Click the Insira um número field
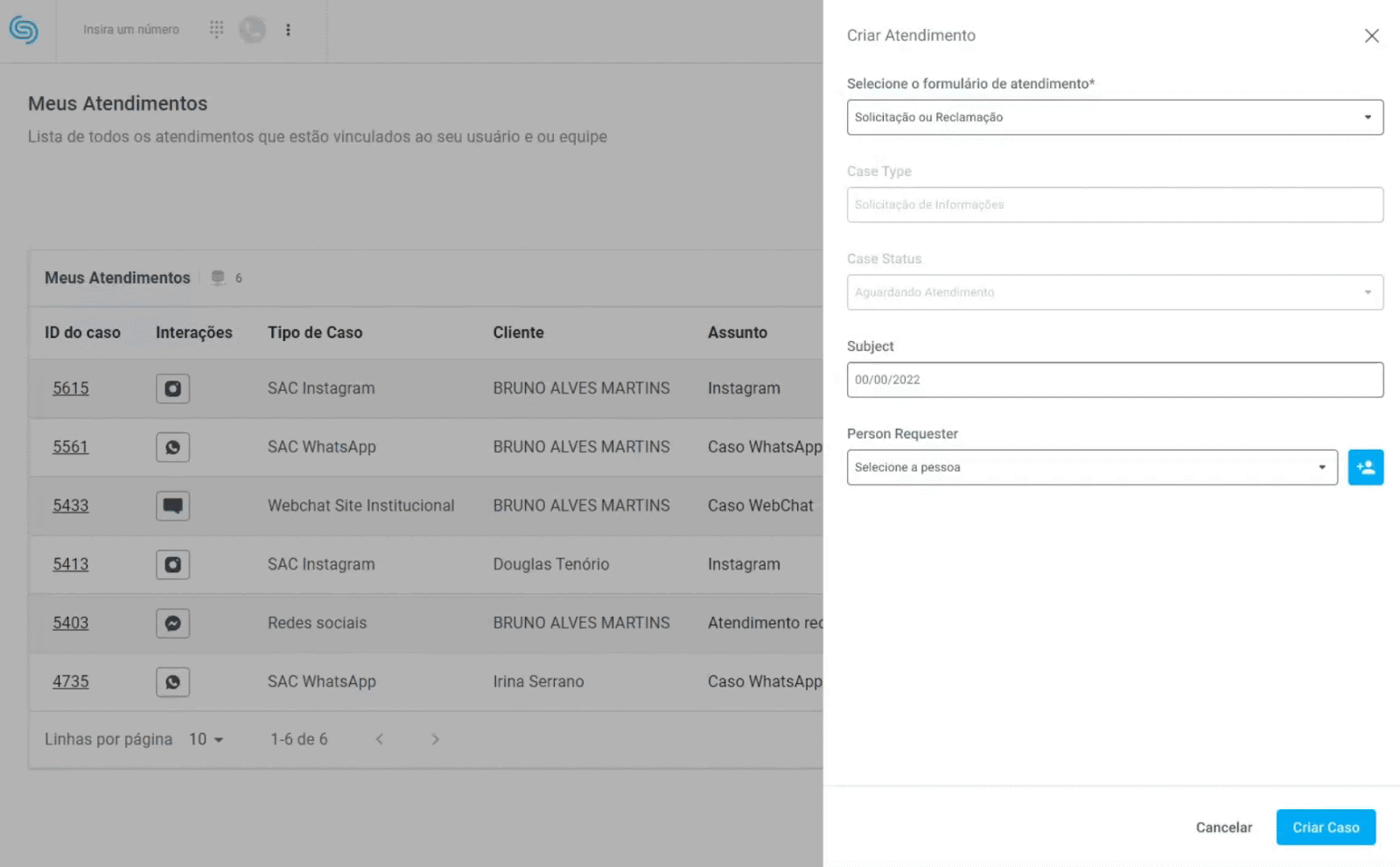Viewport: 1400px width, 867px height. pos(131,30)
